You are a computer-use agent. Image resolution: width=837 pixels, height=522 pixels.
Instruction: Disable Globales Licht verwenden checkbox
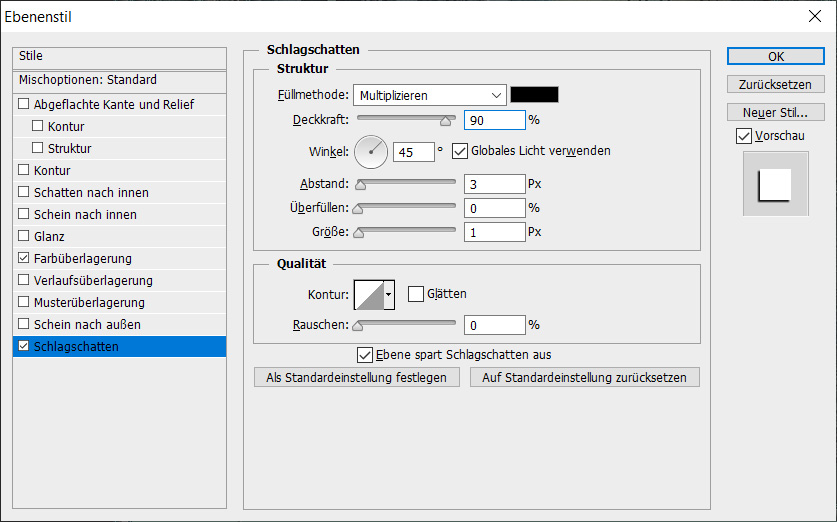coord(460,151)
